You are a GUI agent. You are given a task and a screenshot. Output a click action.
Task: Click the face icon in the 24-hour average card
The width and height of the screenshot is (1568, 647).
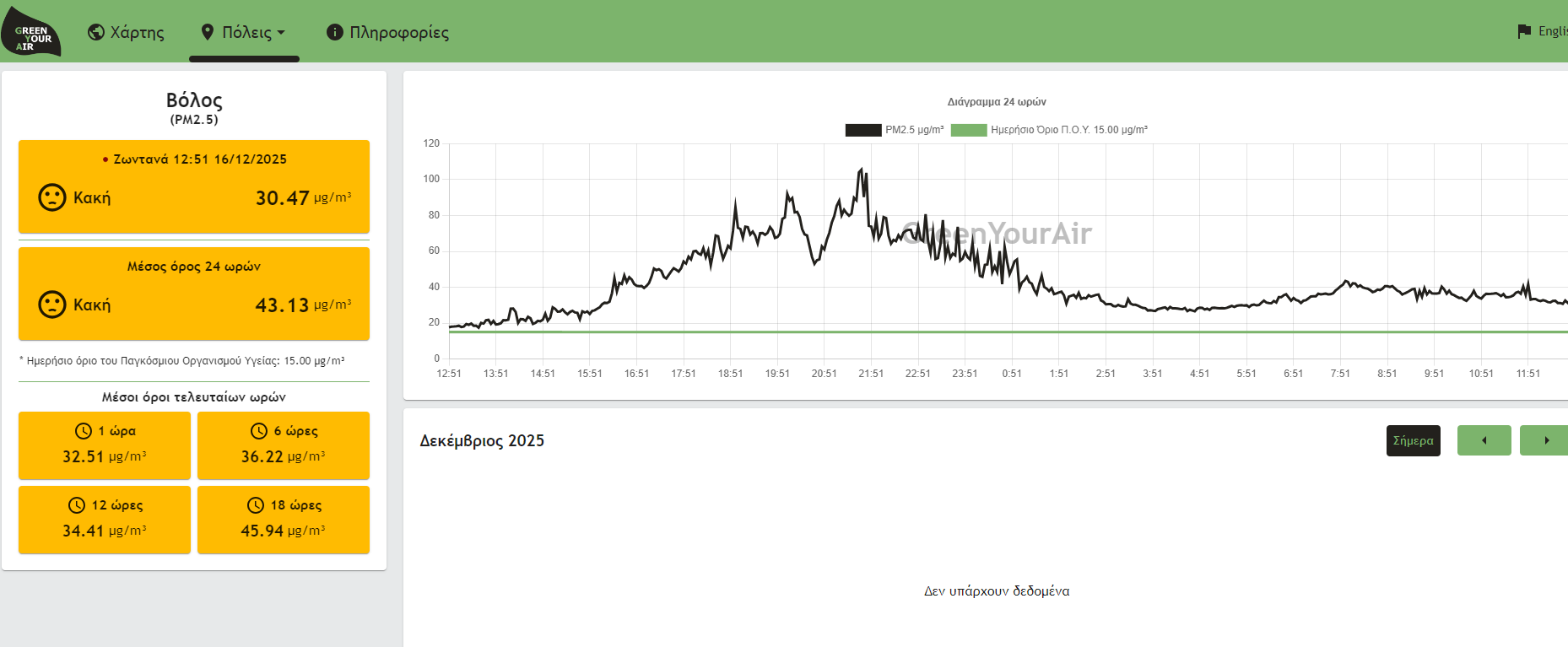[x=52, y=305]
